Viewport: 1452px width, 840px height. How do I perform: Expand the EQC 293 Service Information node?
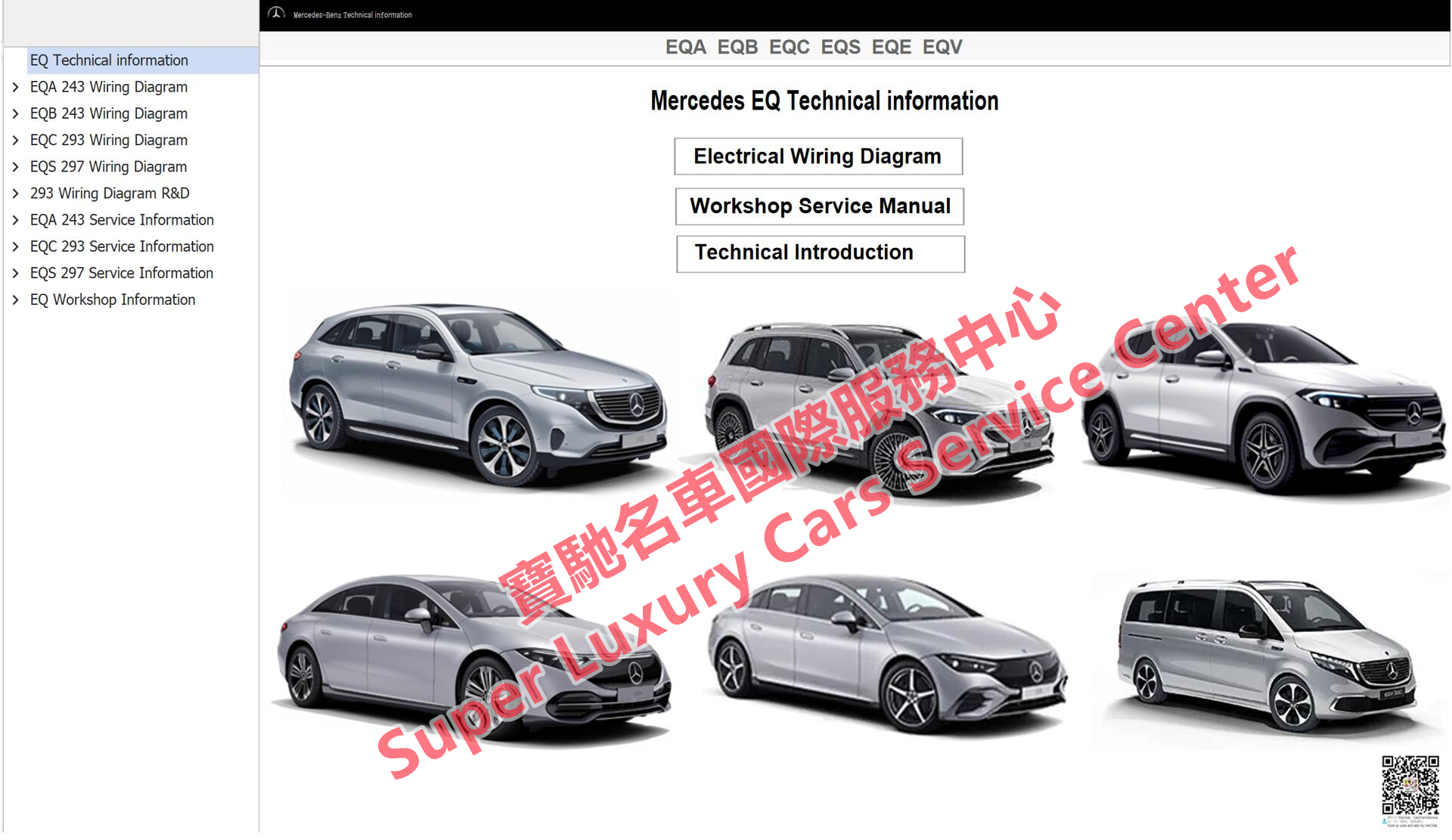point(15,246)
